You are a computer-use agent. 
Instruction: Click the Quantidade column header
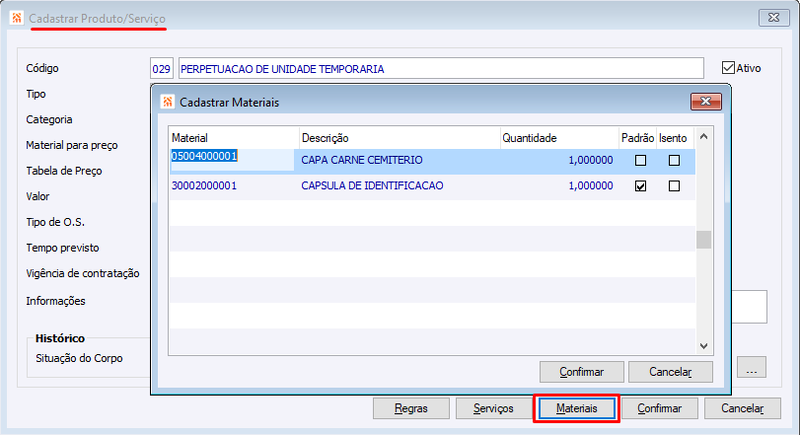click(559, 138)
